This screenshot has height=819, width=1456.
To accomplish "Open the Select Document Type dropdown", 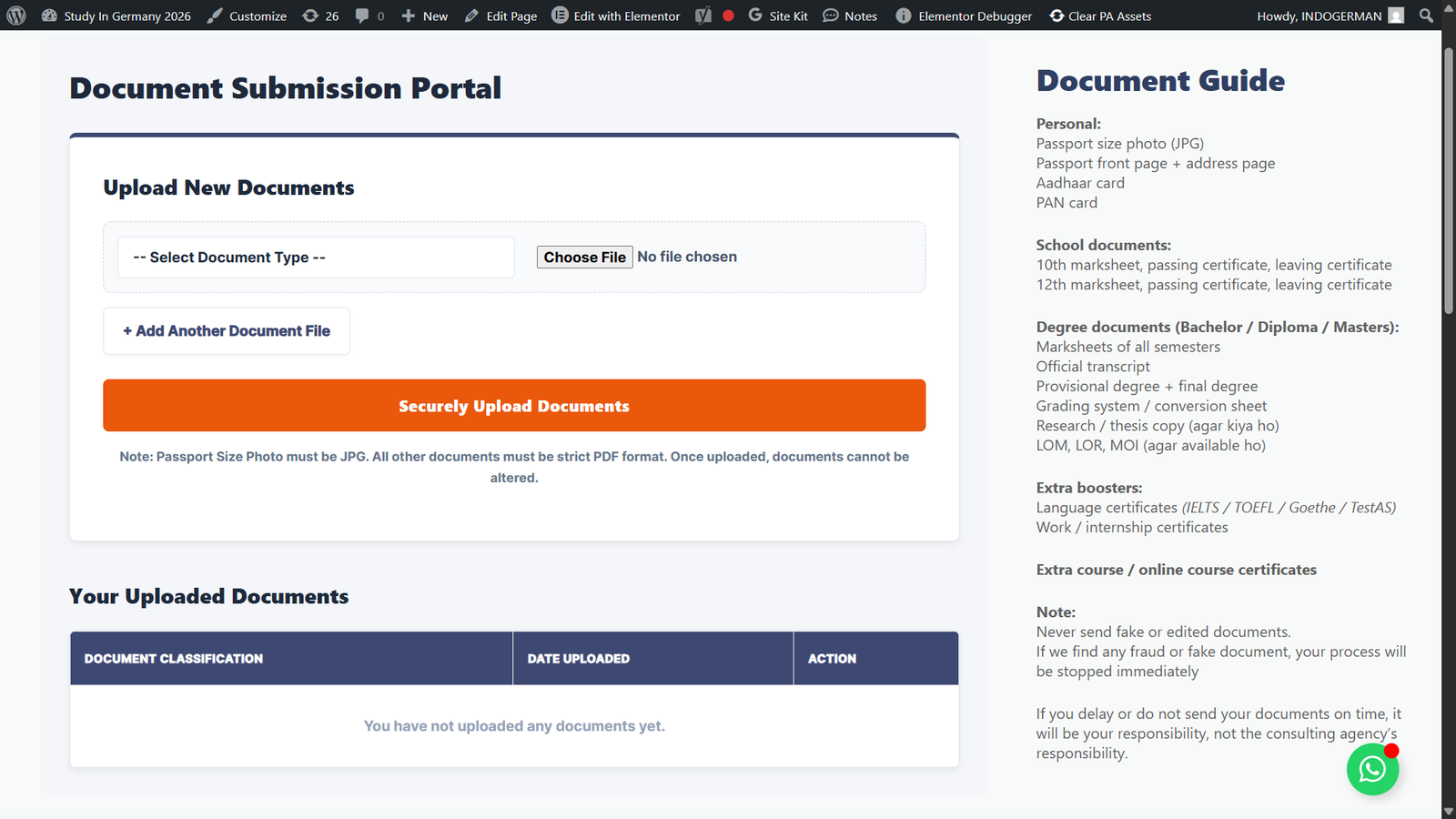I will point(314,258).
